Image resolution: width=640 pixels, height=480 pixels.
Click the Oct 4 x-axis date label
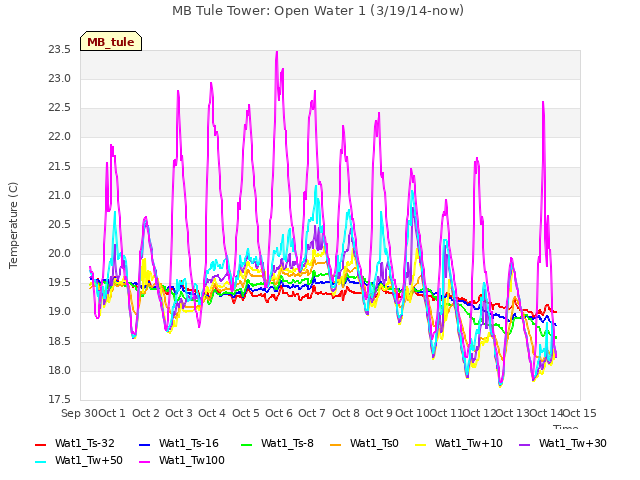coord(212,413)
